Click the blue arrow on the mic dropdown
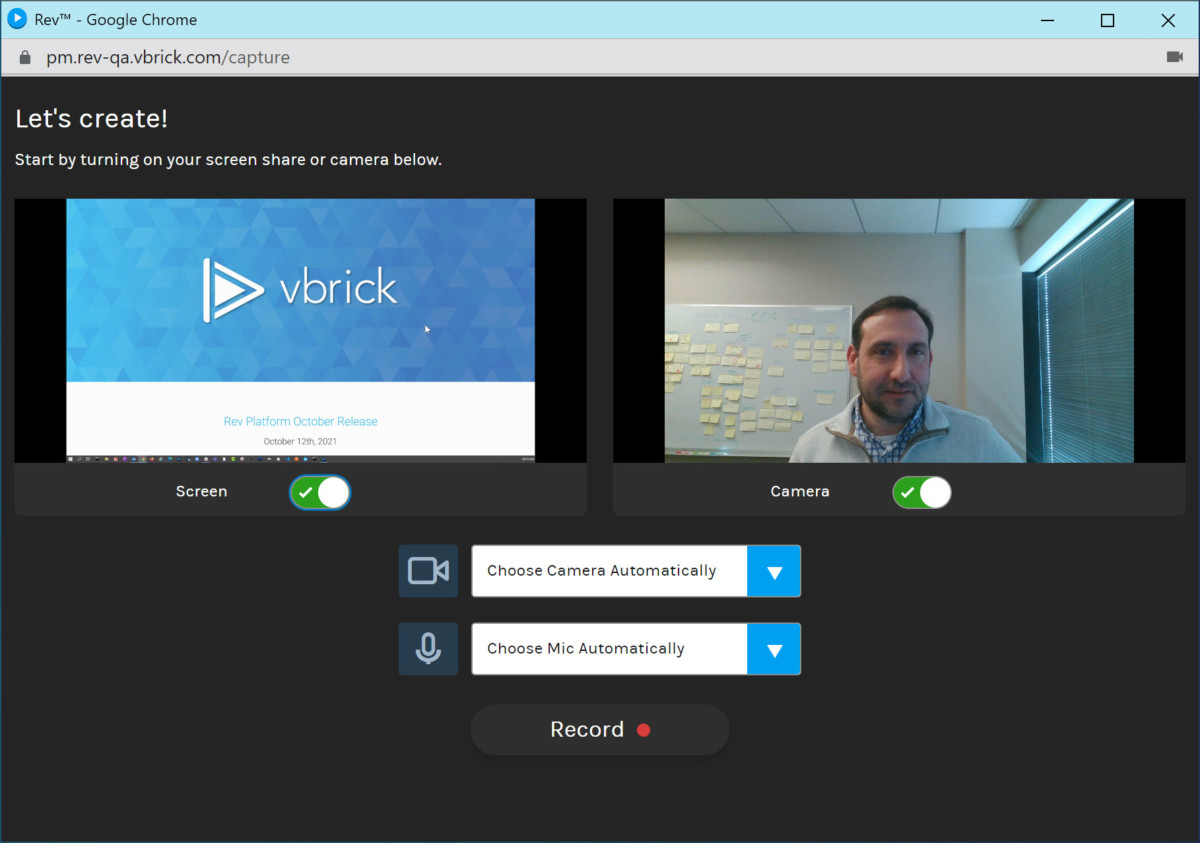 [775, 648]
